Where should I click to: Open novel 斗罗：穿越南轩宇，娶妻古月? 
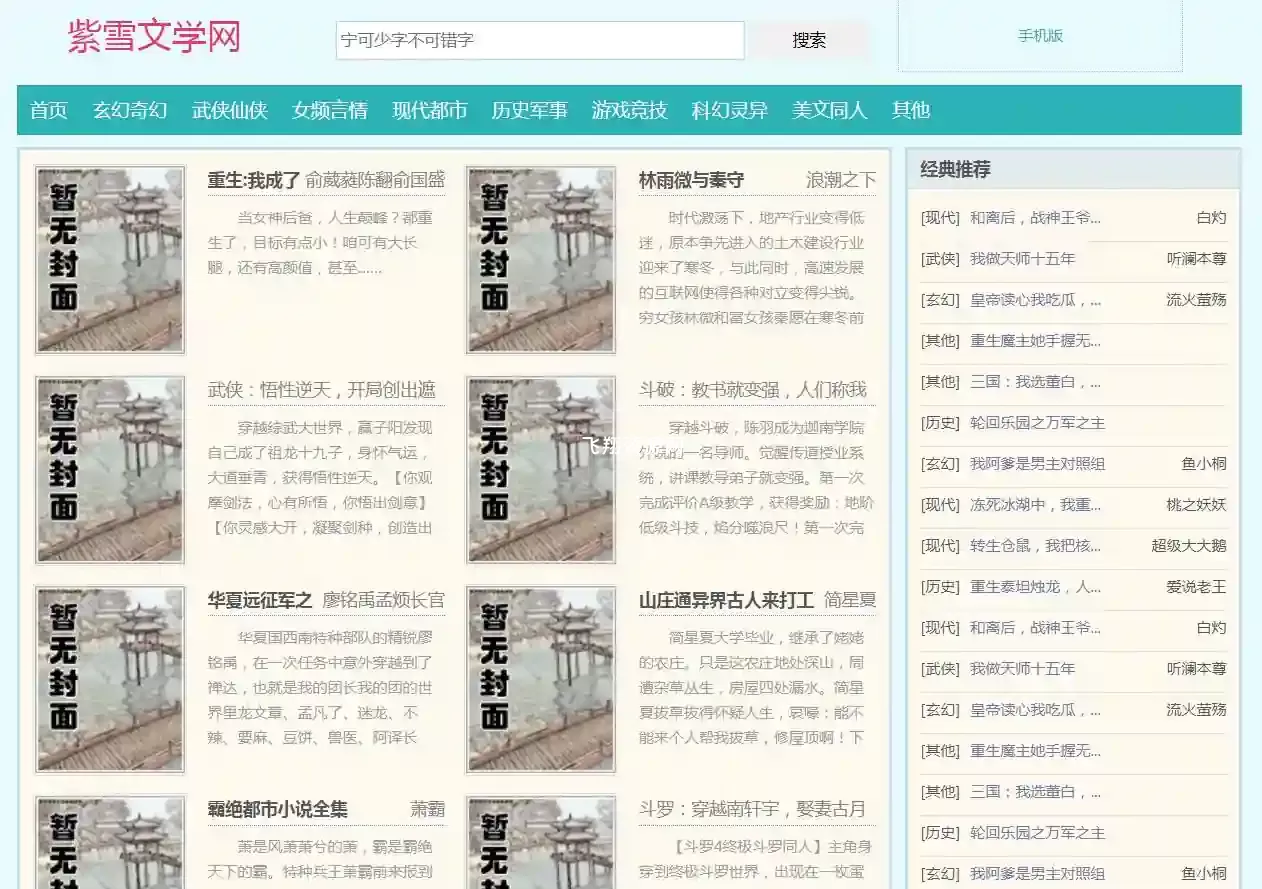click(x=753, y=809)
